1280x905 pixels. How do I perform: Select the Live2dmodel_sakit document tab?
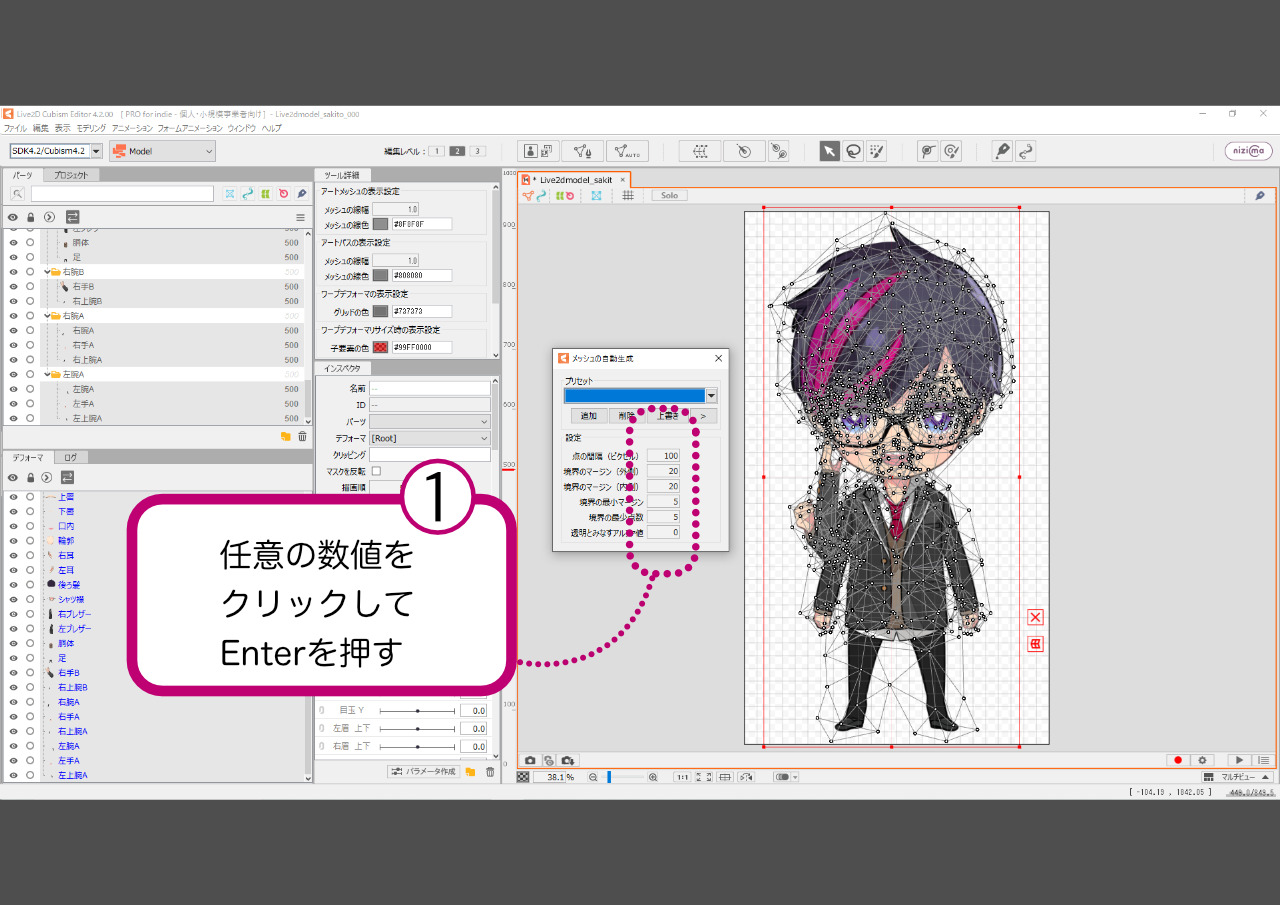(575, 180)
